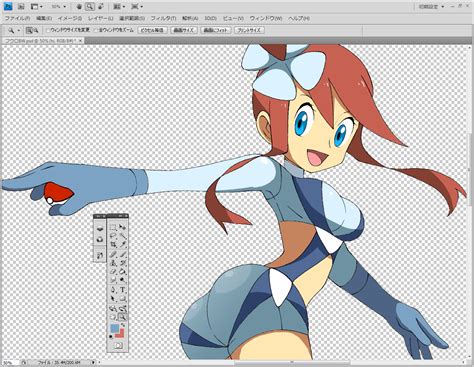The height and width of the screenshot is (367, 474).
Task: Click 画面サイズ button
Action: tap(184, 30)
